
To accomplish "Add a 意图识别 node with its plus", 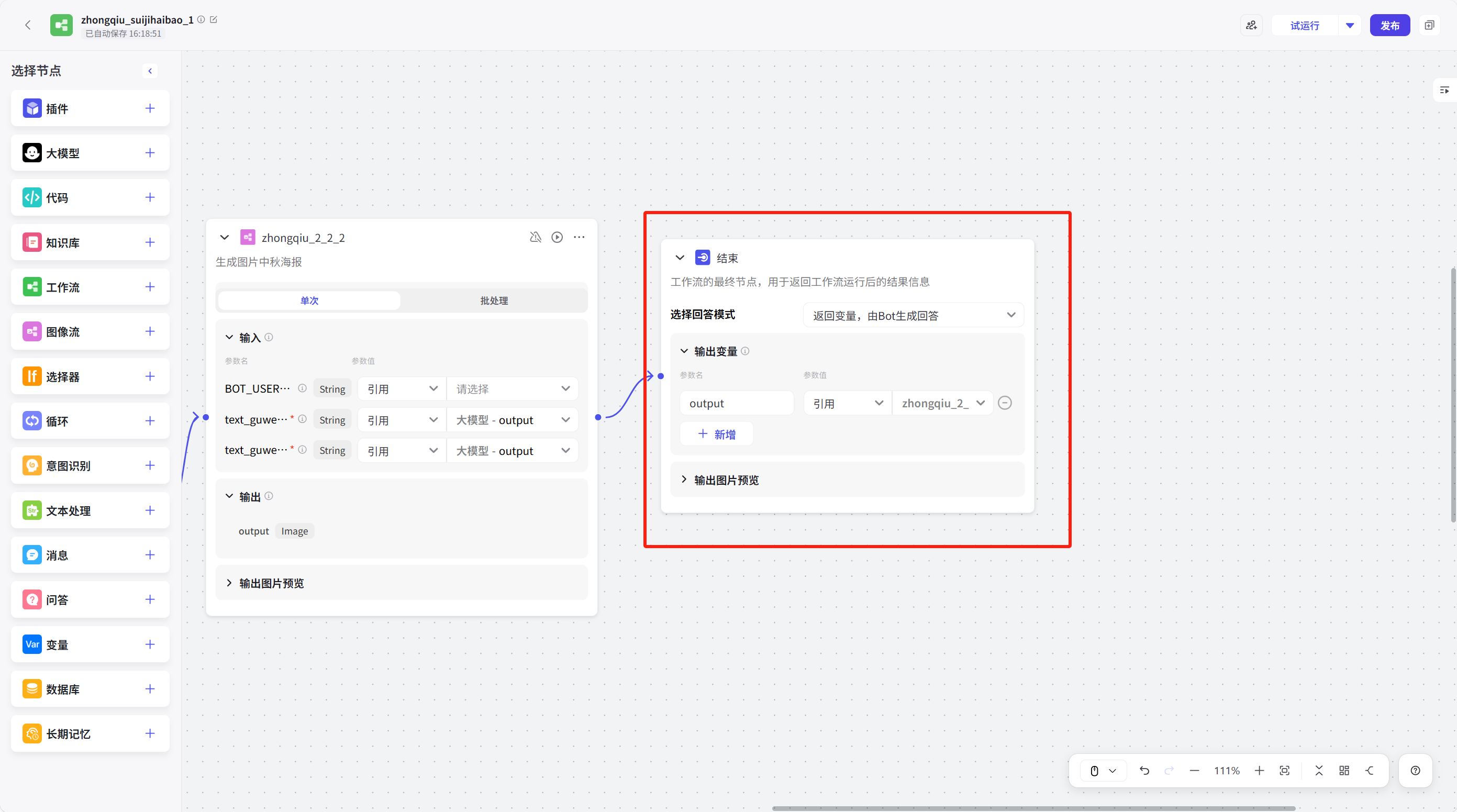I will [x=150, y=465].
